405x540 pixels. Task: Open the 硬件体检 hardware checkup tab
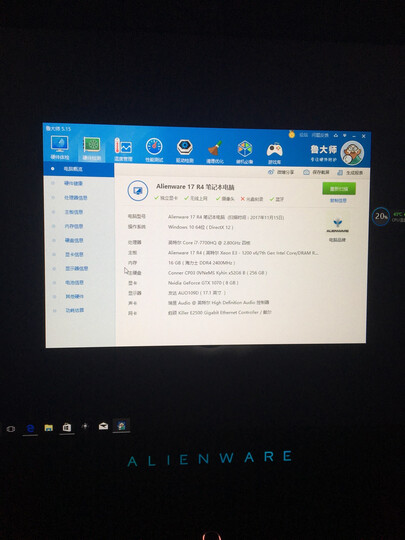click(60, 147)
